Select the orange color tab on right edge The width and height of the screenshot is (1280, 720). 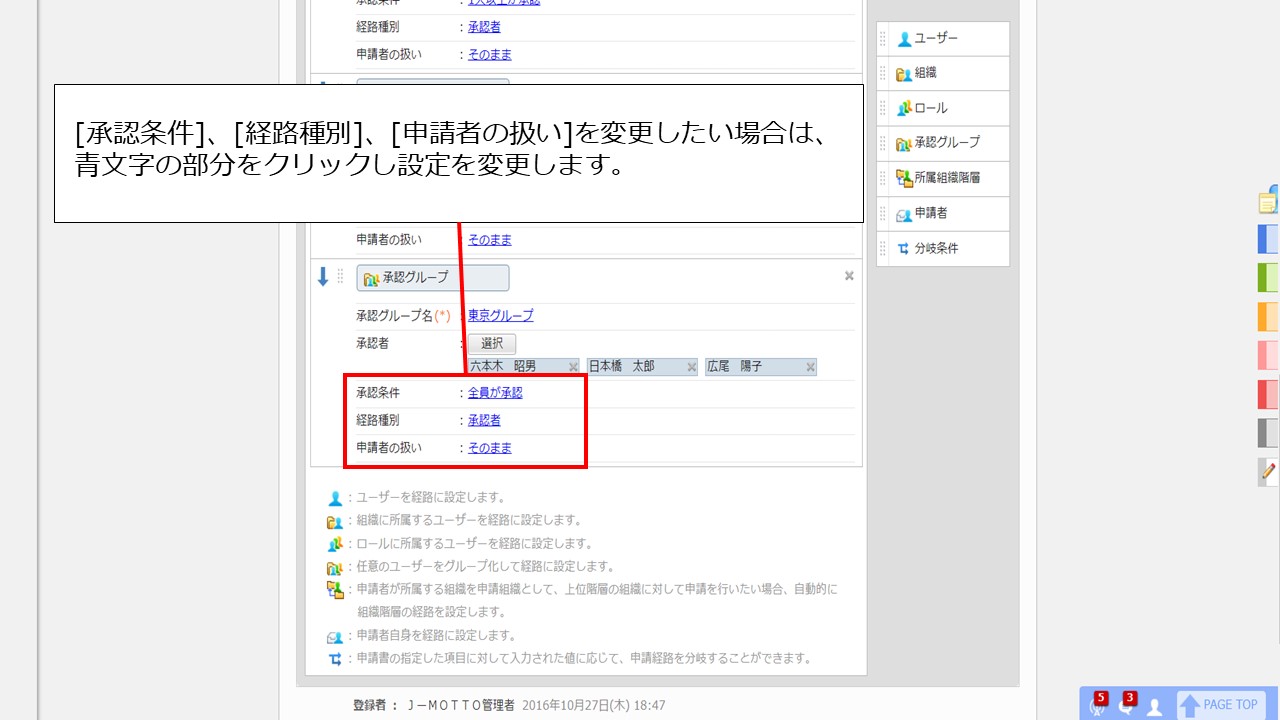1268,316
